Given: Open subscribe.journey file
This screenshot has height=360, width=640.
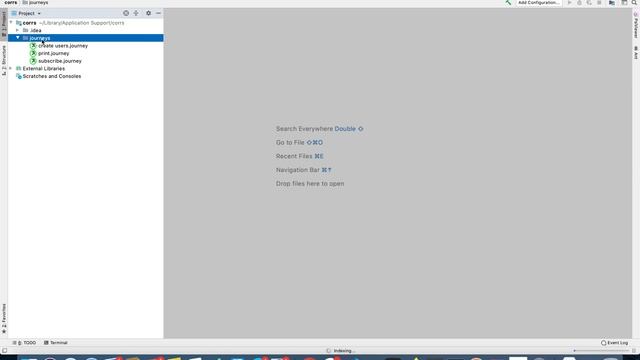Looking at the screenshot, I should click(x=60, y=61).
